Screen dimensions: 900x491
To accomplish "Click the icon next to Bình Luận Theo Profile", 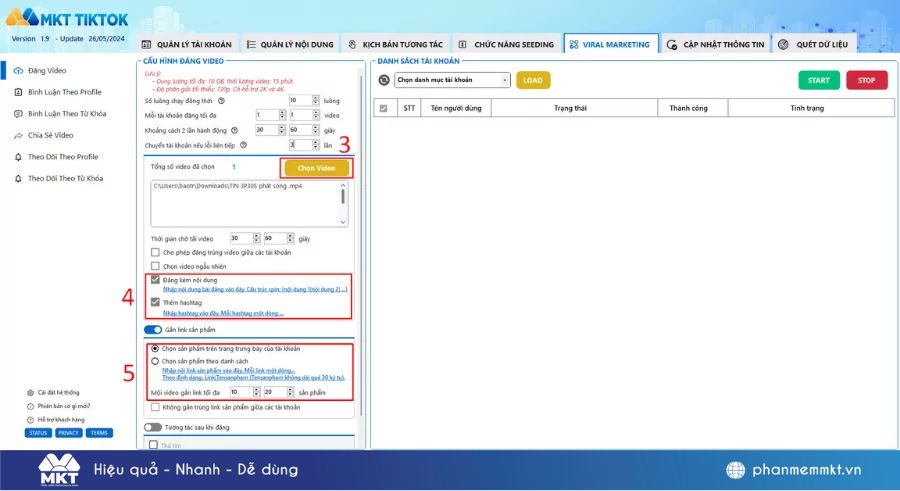I will pos(18,92).
